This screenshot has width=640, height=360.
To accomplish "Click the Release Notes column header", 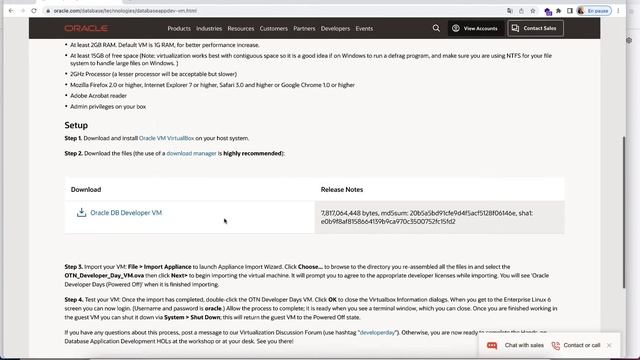I will [342, 189].
